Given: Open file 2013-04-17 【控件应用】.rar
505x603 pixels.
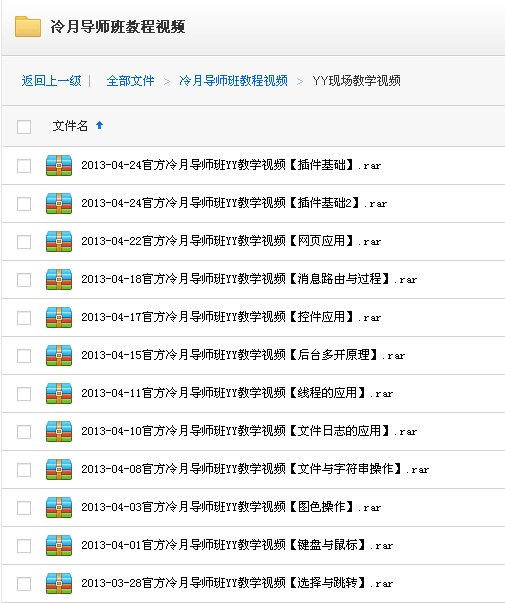Looking at the screenshot, I should (231, 317).
